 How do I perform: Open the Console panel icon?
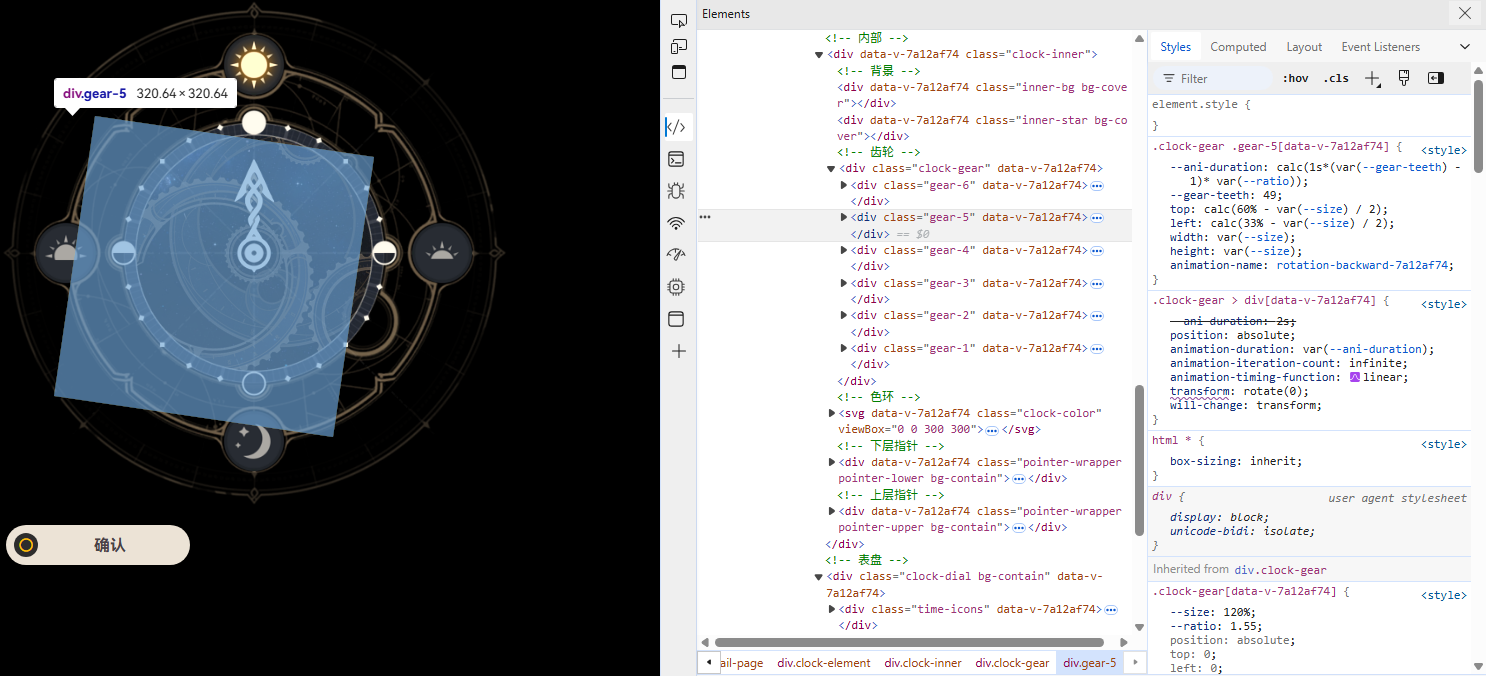677,159
